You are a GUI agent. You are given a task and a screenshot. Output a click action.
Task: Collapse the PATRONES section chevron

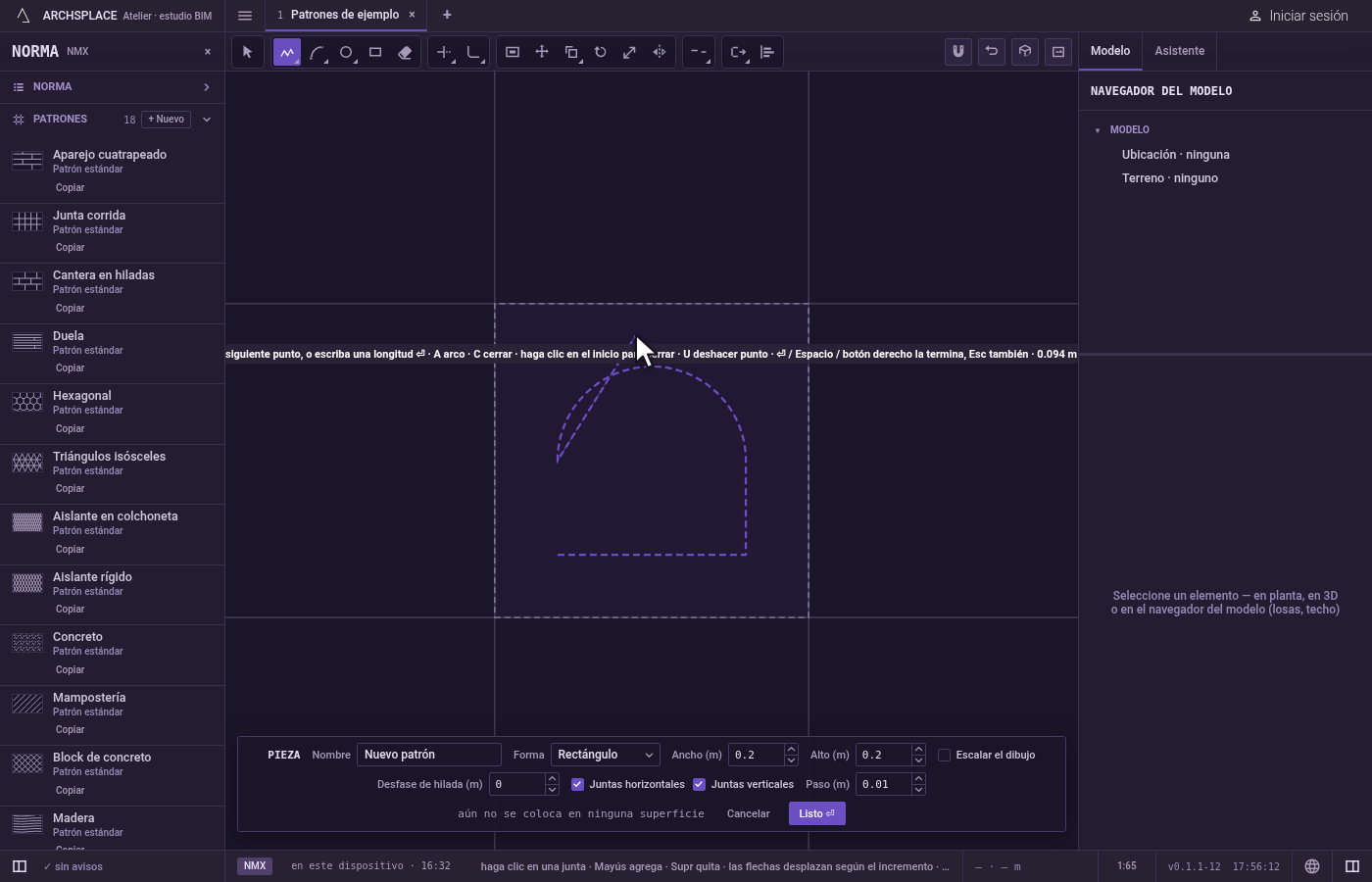pos(207,120)
